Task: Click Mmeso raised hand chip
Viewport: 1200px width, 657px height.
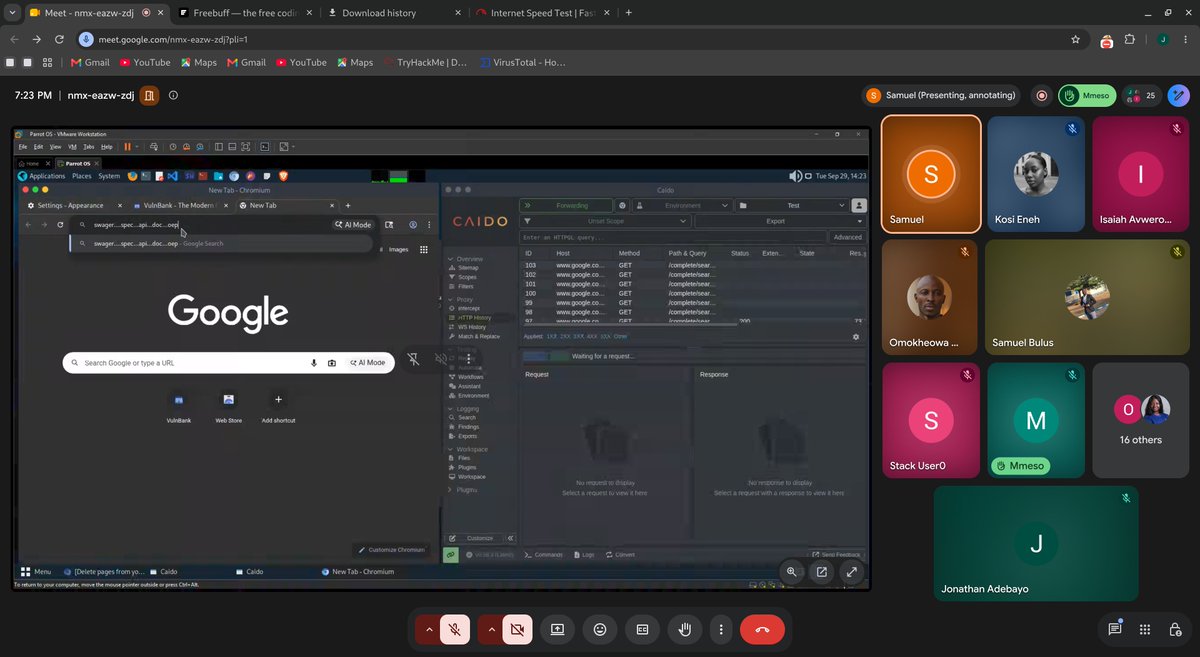Action: tap(1087, 95)
